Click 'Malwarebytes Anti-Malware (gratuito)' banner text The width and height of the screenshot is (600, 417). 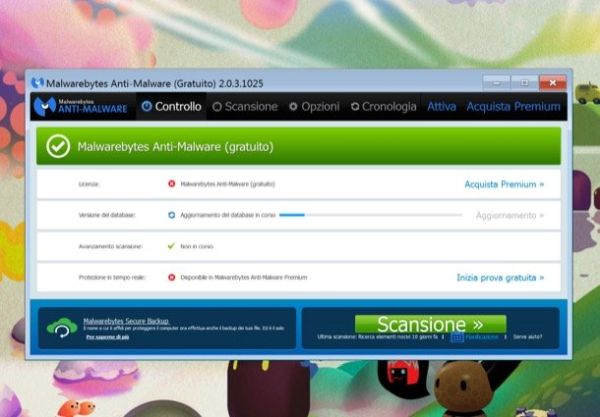[x=176, y=147]
